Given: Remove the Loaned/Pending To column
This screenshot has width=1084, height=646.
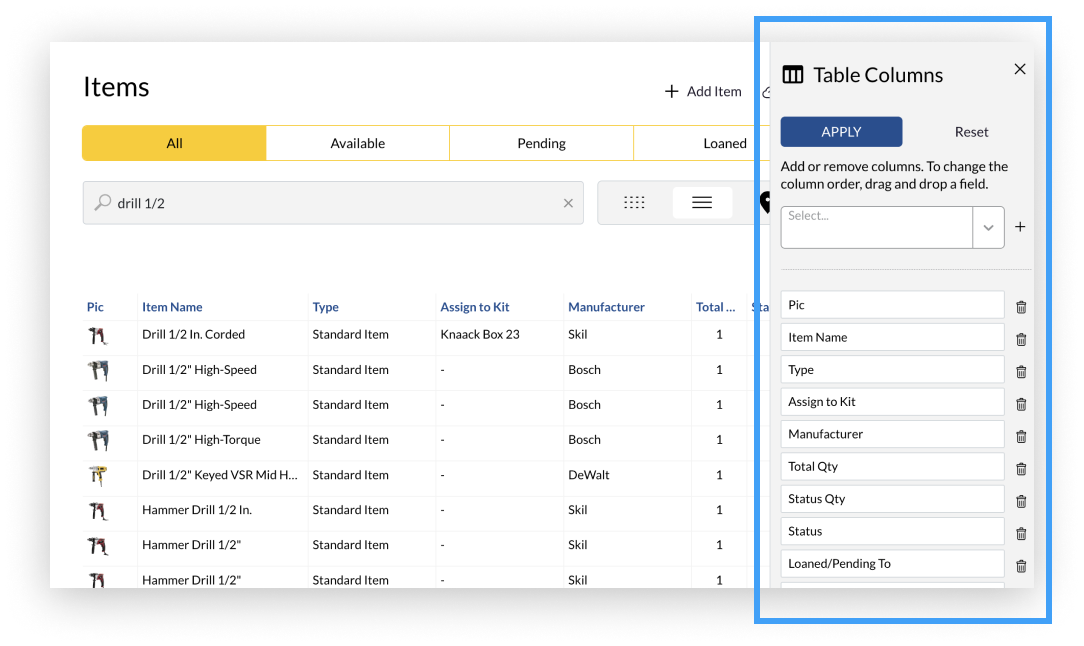Looking at the screenshot, I should [1021, 565].
